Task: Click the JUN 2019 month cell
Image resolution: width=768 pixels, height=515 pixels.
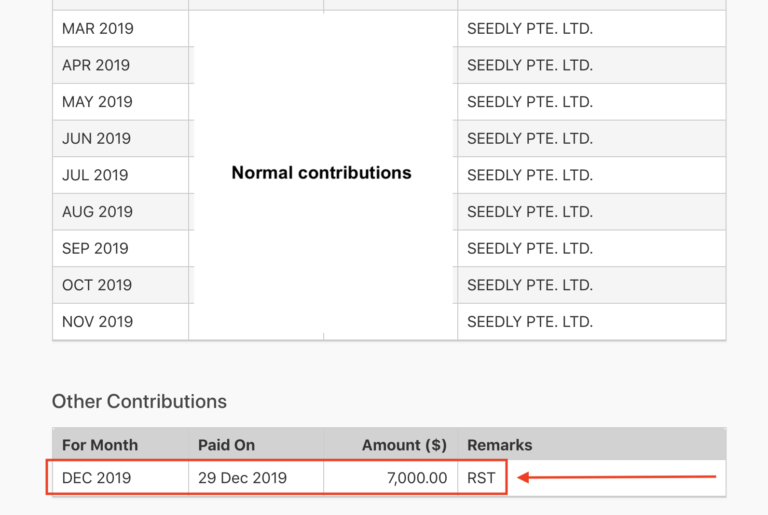Action: point(96,138)
